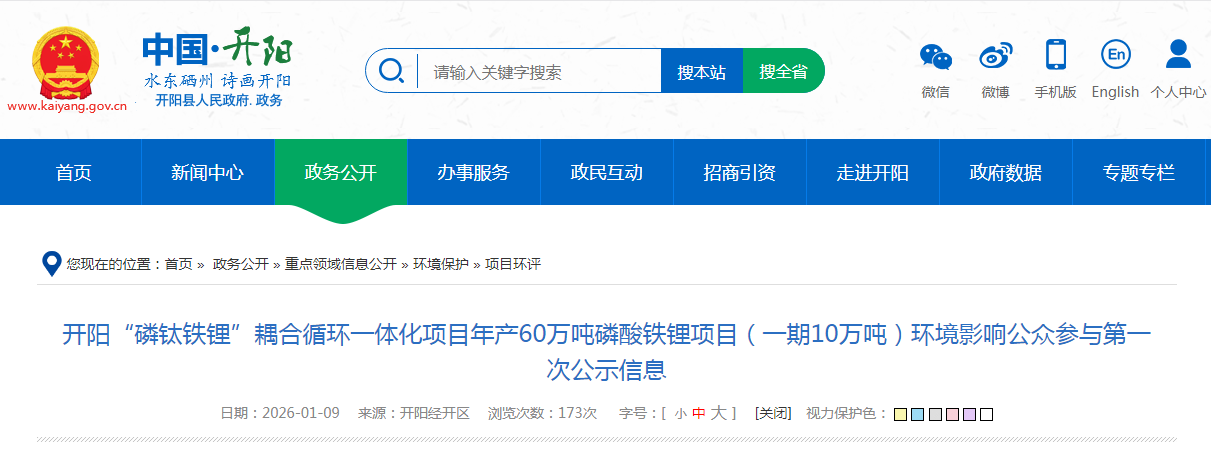Viewport: 1211px width, 451px height.
Task: Click the location pin breadcrumb icon
Action: [51, 264]
